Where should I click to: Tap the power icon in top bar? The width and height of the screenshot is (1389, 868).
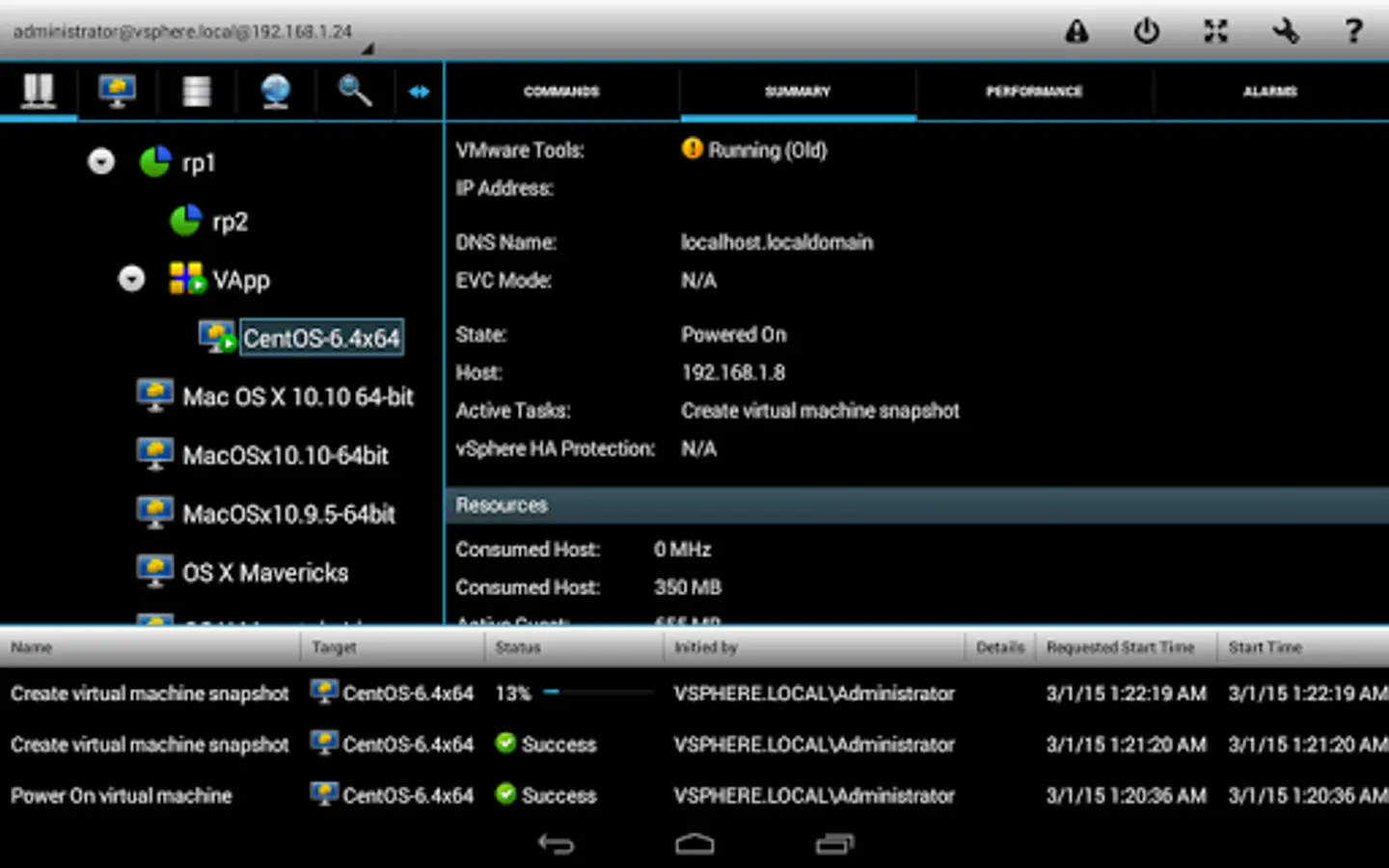(1146, 32)
